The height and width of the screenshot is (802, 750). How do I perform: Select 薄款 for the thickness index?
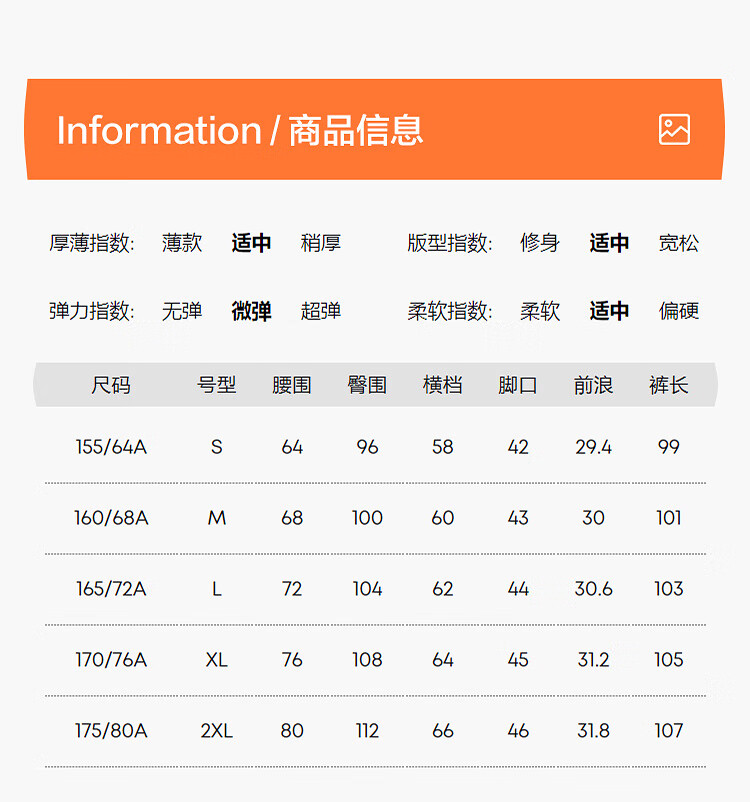(182, 243)
